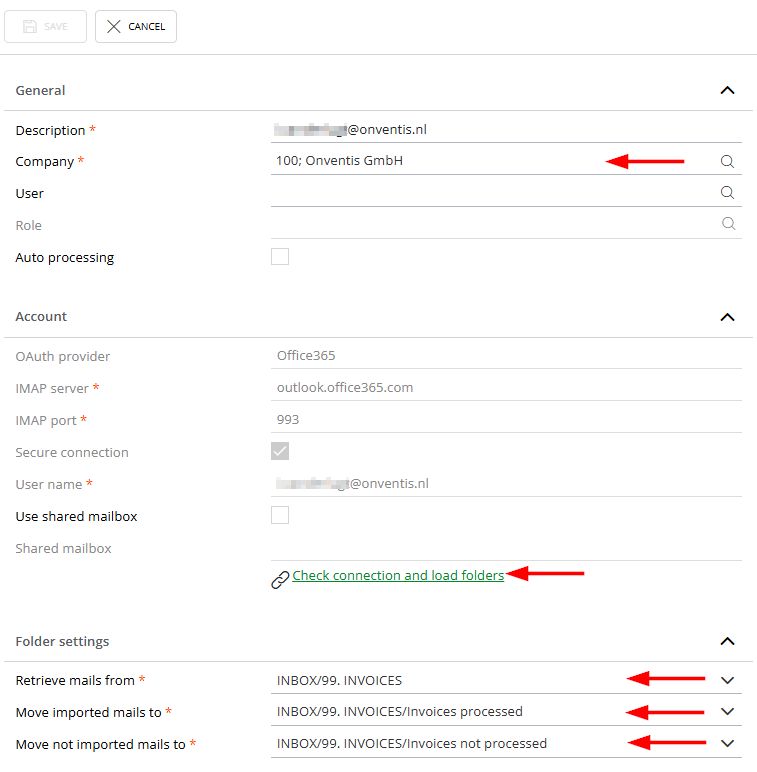
Task: Click the chain link icon beside Check connection
Action: tap(280, 580)
